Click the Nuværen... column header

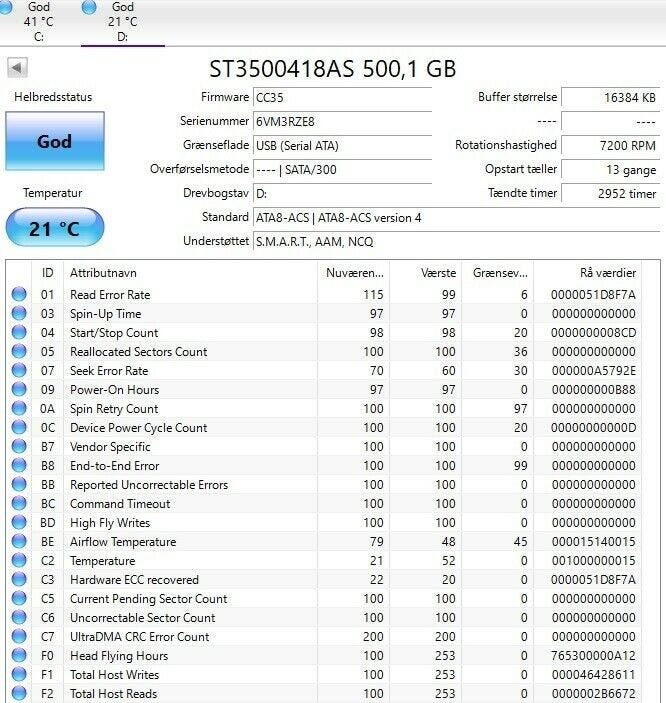[353, 273]
